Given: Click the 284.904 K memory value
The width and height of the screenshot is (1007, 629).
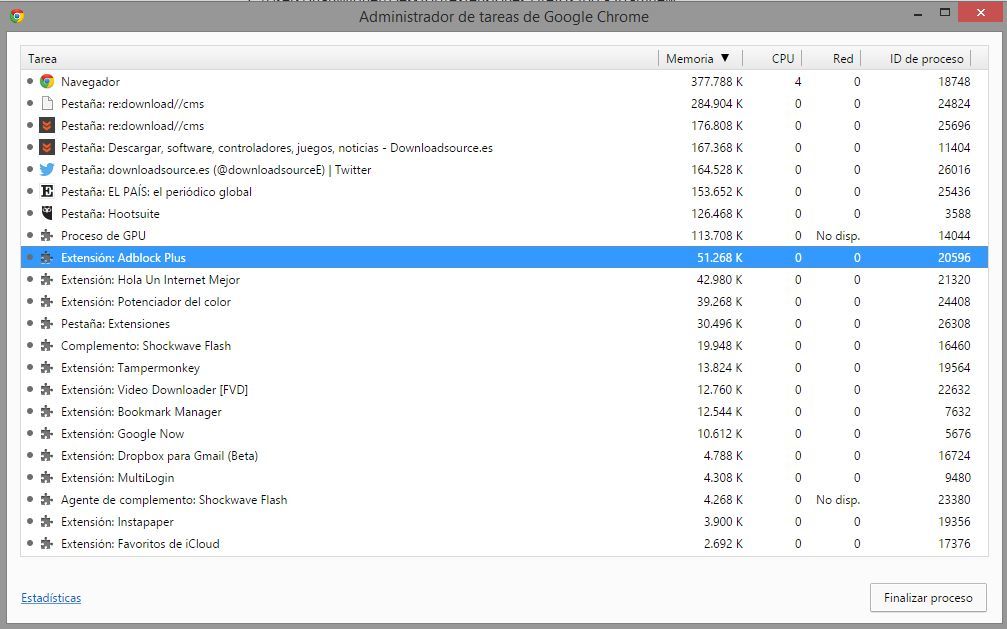Looking at the screenshot, I should pos(717,103).
